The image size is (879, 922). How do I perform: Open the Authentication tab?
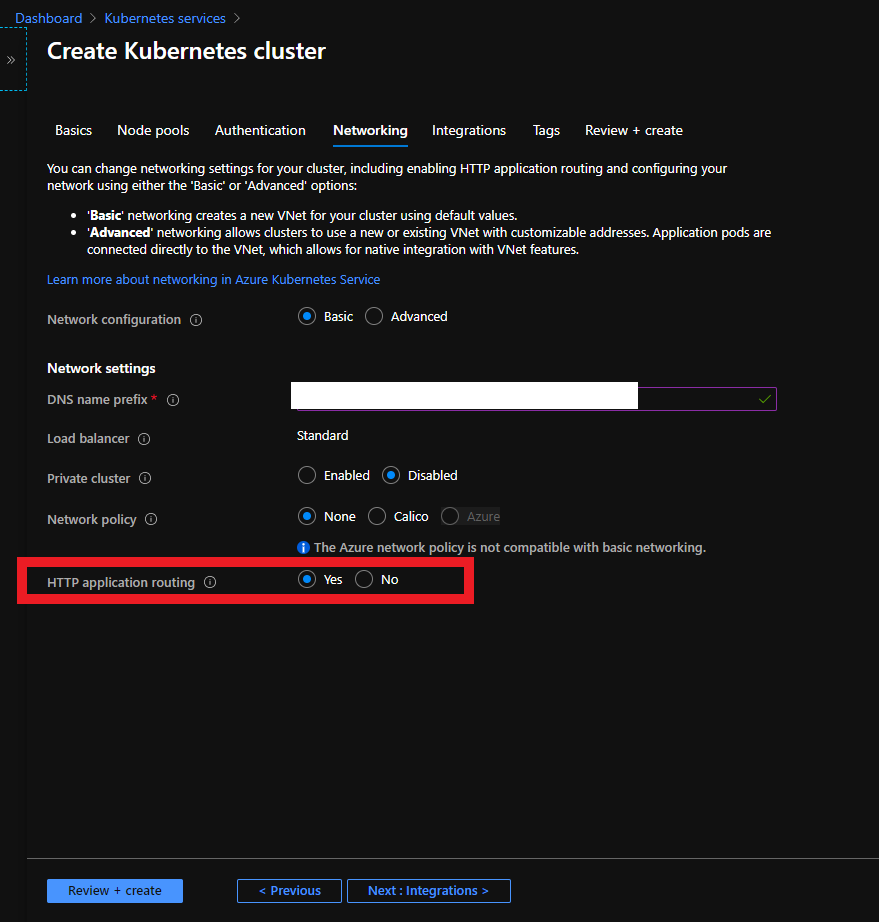pyautogui.click(x=260, y=131)
